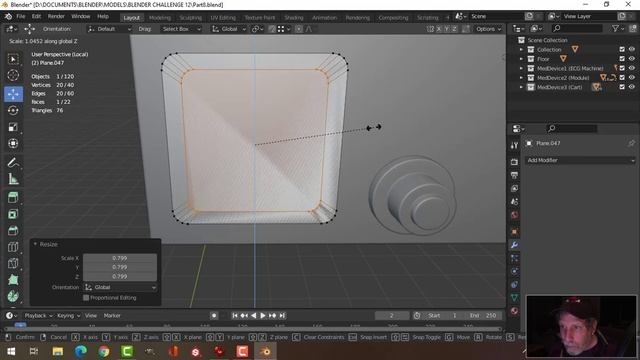Hide the MedDevice1 (ECG Machine) collection
Image resolution: width=640 pixels, height=360 pixels.
[631, 68]
